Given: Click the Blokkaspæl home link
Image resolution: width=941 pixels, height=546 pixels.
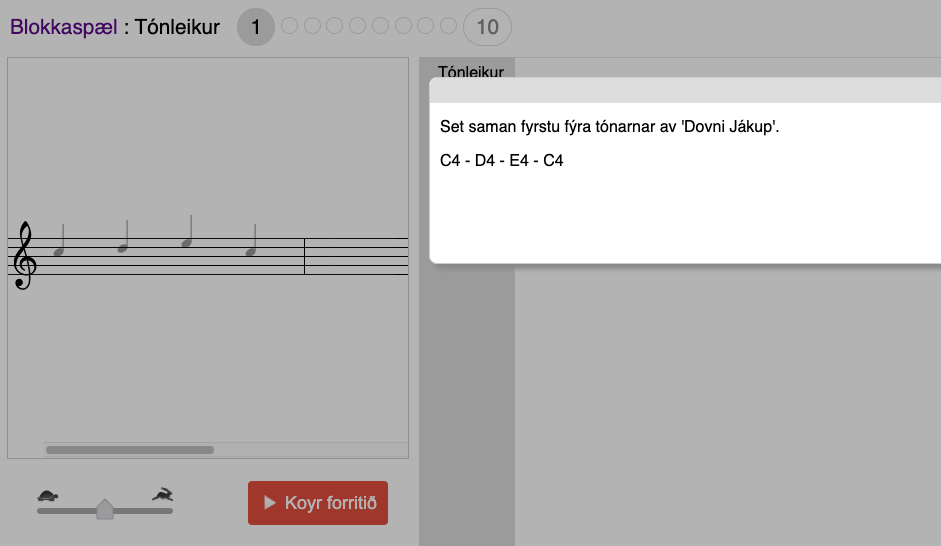Looking at the screenshot, I should click(63, 27).
